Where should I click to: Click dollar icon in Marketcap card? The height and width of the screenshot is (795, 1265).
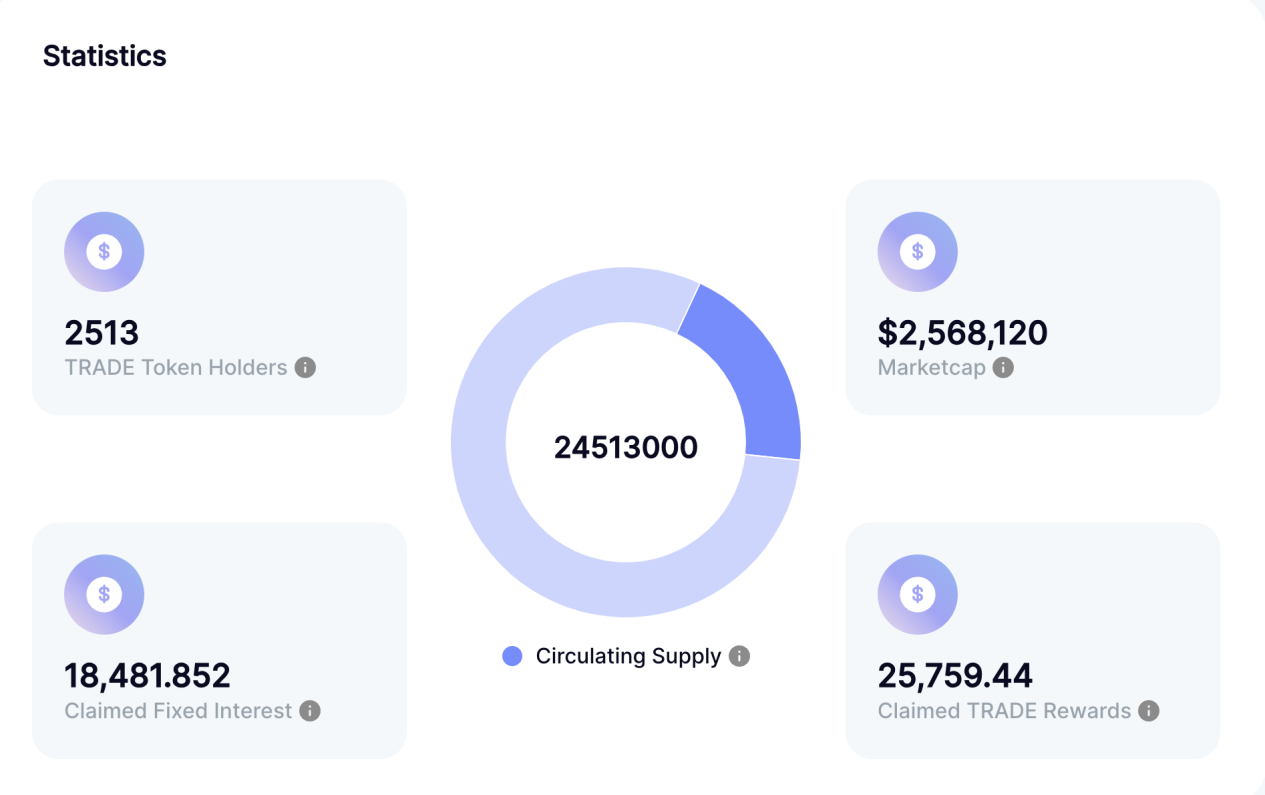pos(917,252)
